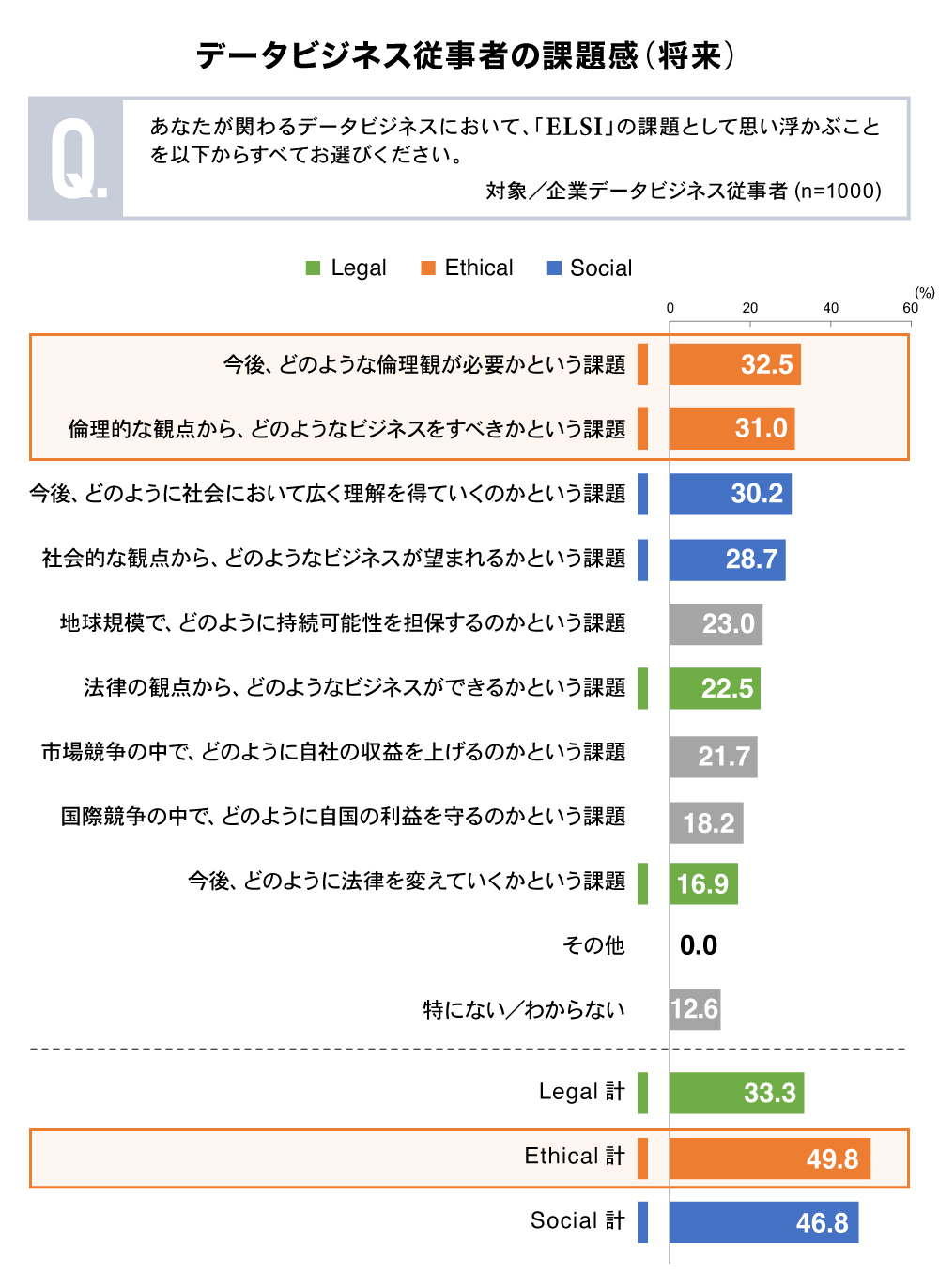Screen dimensions: 939x1288
Task: Click the gray bar labeled 21.7
Action: coord(713,756)
